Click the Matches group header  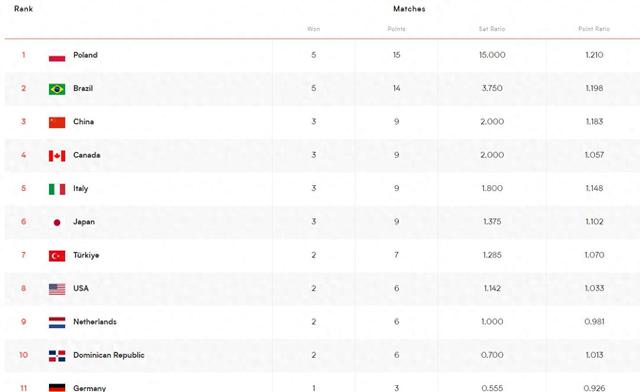409,9
